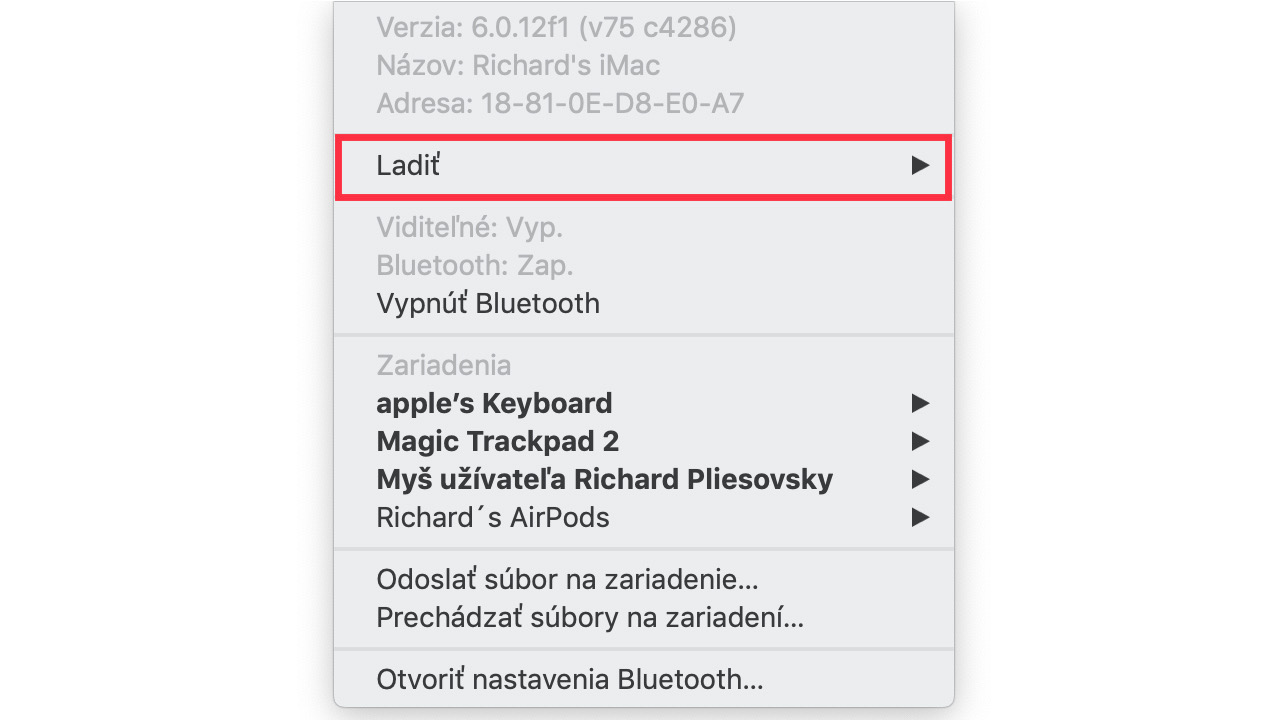
Task: Expand the arrow next to Ladiť
Action: (x=920, y=166)
